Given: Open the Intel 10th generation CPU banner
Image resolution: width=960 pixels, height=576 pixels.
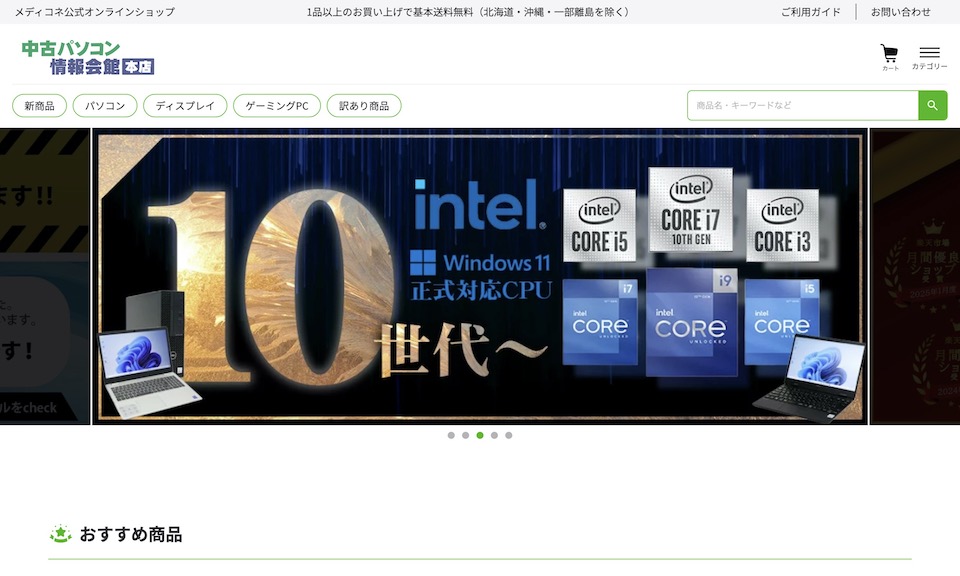Looking at the screenshot, I should 480,276.
